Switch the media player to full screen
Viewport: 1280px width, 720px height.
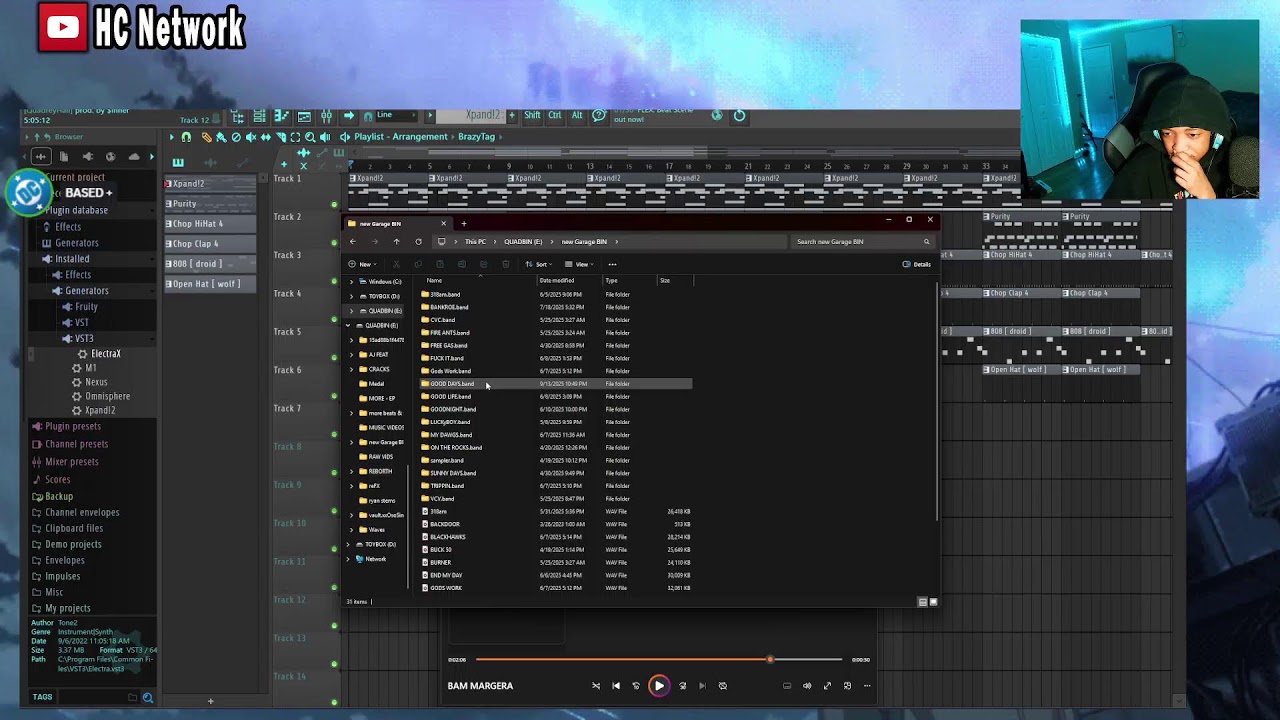[827, 686]
